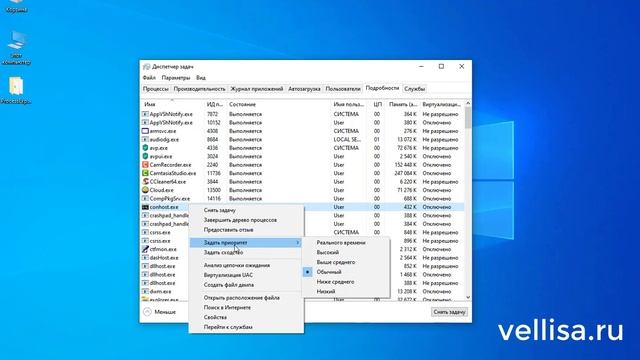Click the CCleaner64.exe icon
Screen dimensions: 640x360
pos(145,182)
